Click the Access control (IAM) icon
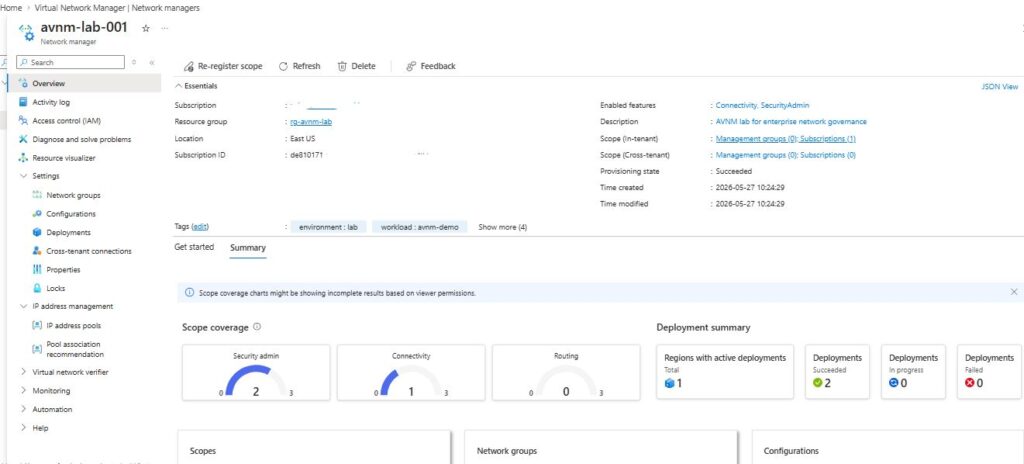Image resolution: width=1024 pixels, height=464 pixels. click(x=24, y=120)
